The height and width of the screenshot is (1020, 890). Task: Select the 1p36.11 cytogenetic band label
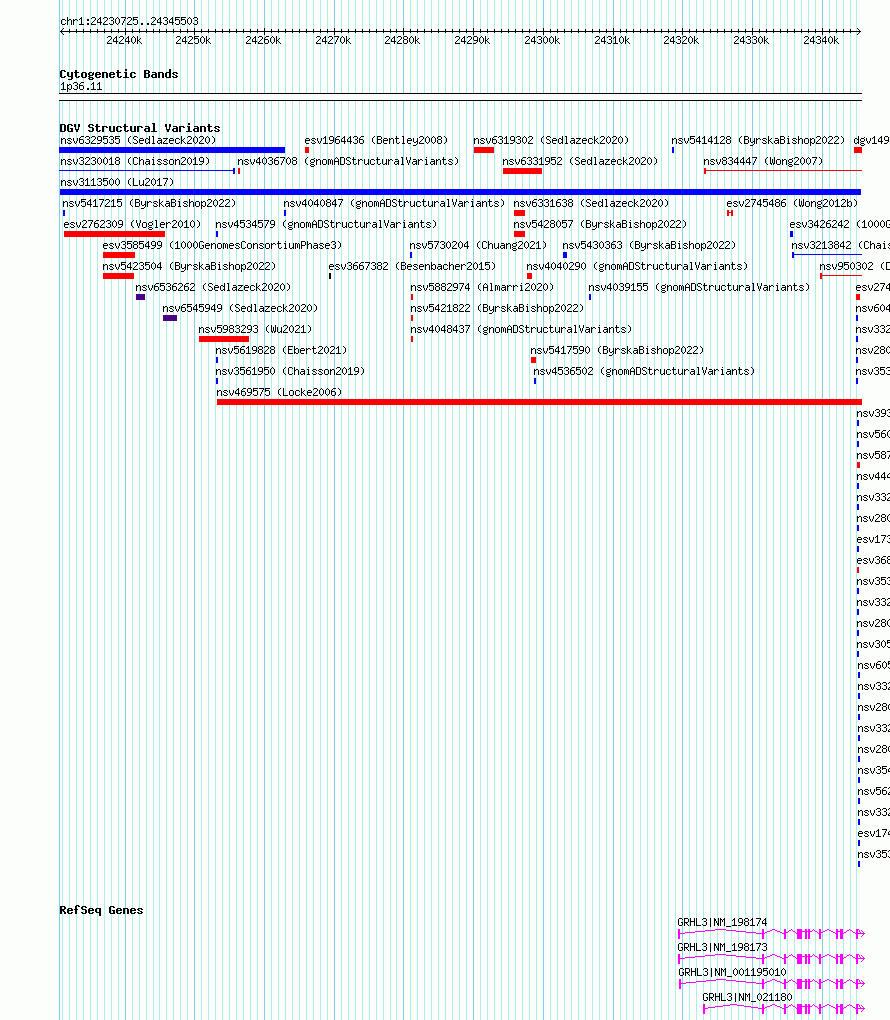(x=81, y=87)
